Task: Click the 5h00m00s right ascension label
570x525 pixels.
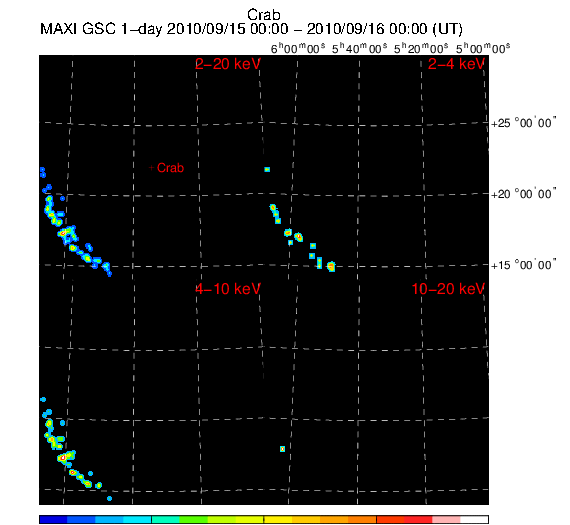Action: (483, 49)
